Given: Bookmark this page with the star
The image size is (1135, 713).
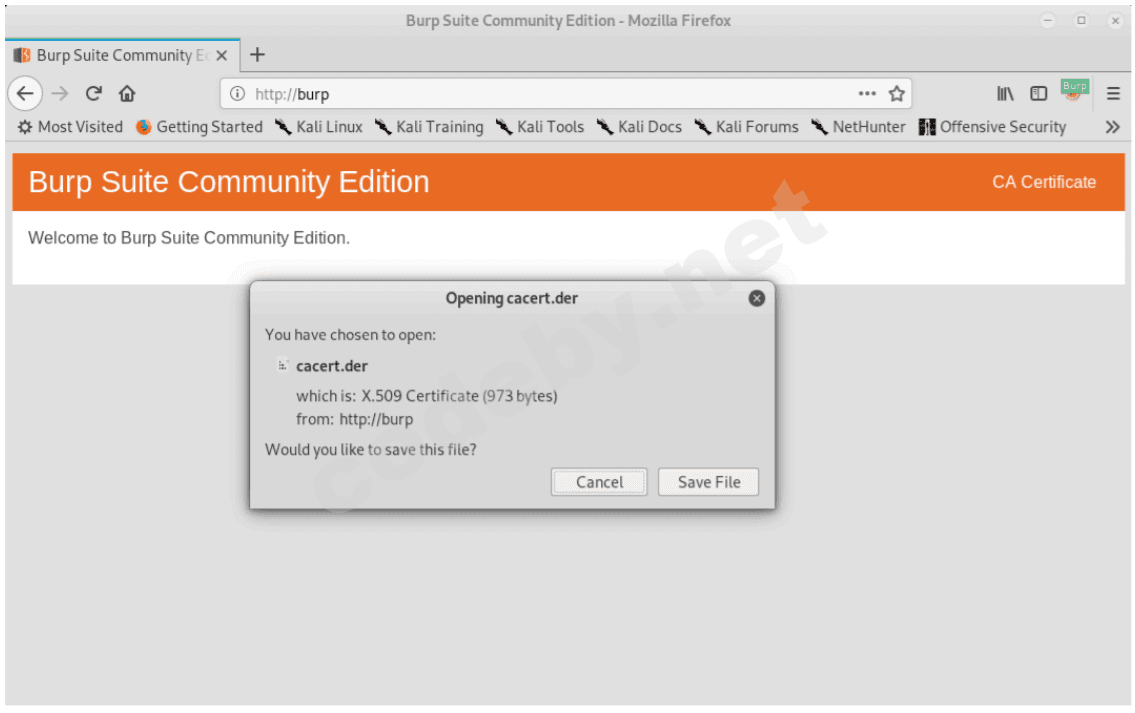Looking at the screenshot, I should 897,93.
